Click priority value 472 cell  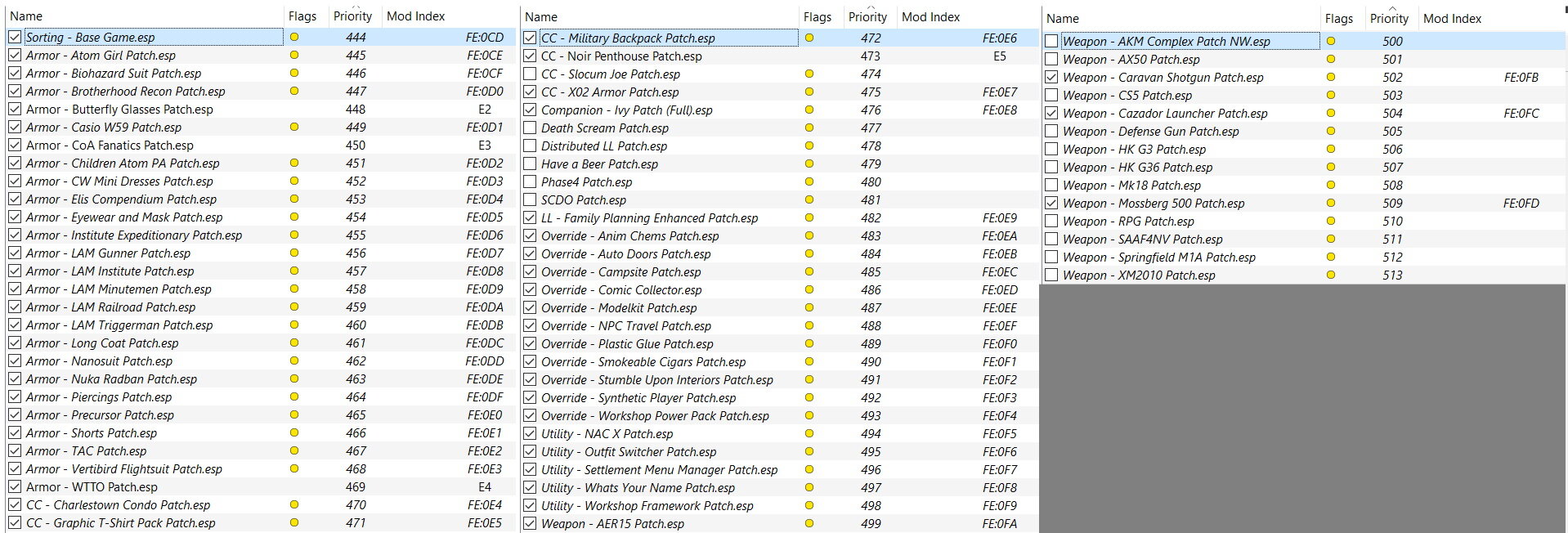[x=871, y=38]
